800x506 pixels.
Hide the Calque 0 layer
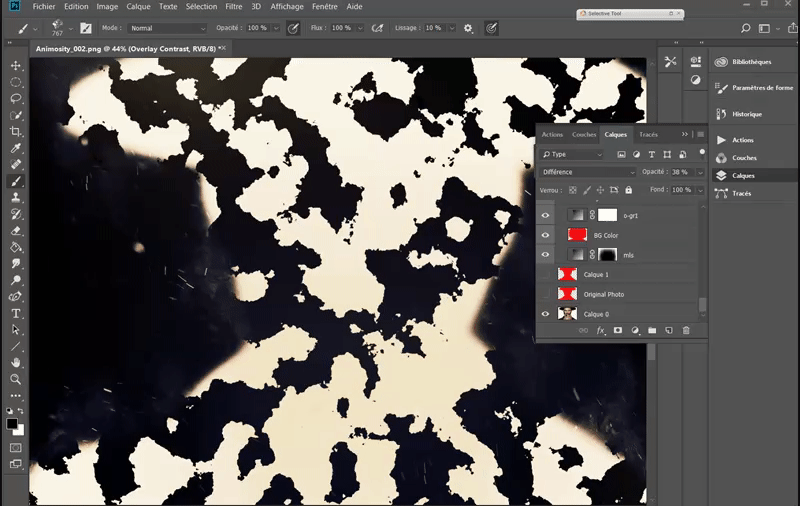[545, 314]
